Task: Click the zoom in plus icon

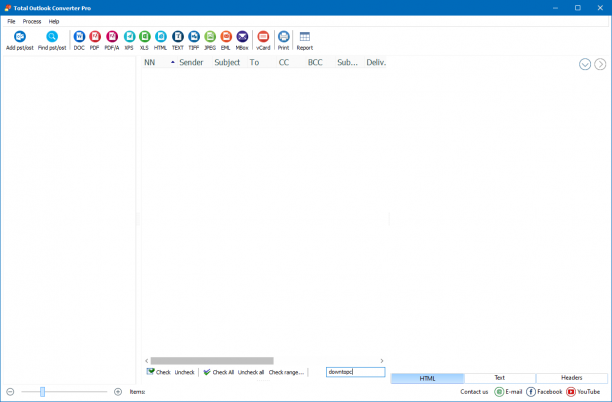Action: pos(118,391)
